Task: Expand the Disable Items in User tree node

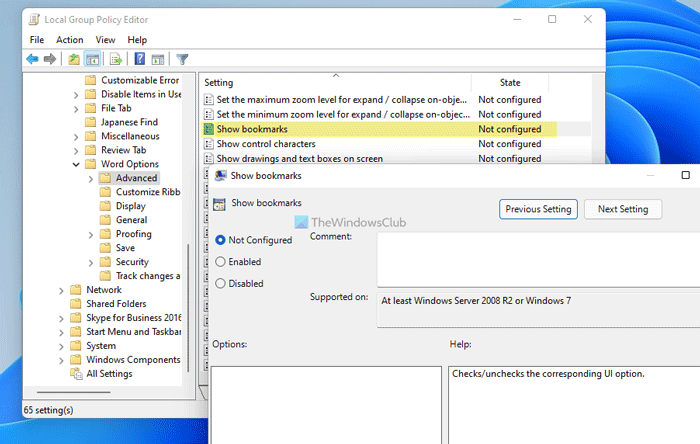Action: pyautogui.click(x=76, y=95)
